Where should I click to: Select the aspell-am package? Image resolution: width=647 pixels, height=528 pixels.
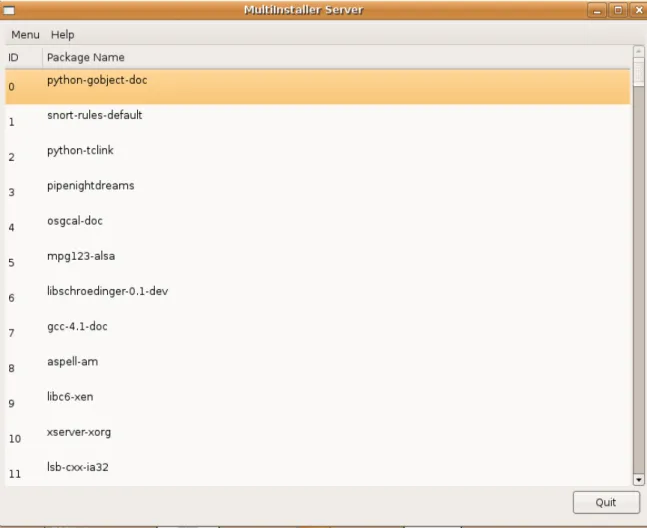pos(318,368)
